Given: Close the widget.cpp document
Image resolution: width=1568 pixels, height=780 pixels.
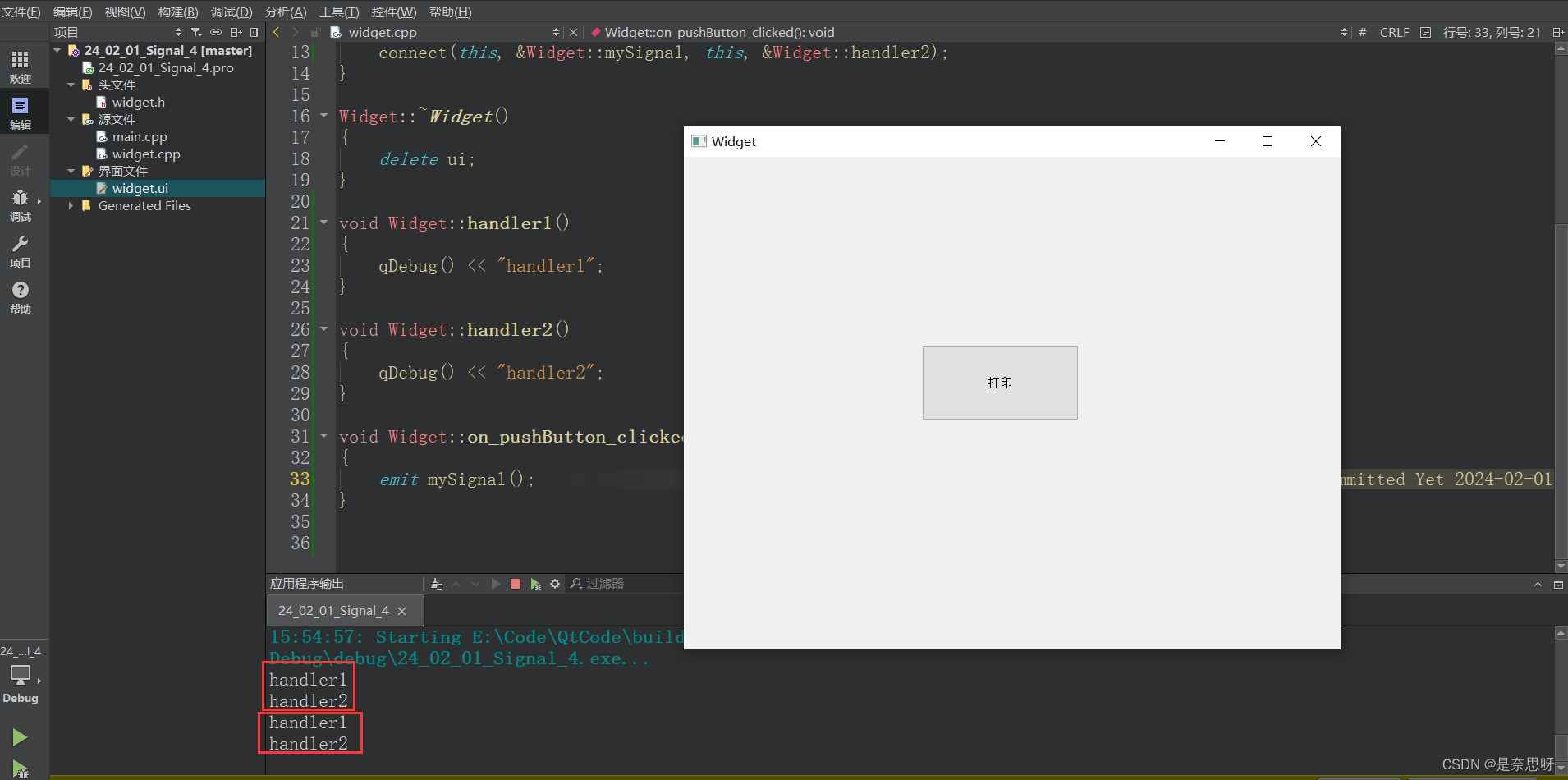Looking at the screenshot, I should 573,32.
